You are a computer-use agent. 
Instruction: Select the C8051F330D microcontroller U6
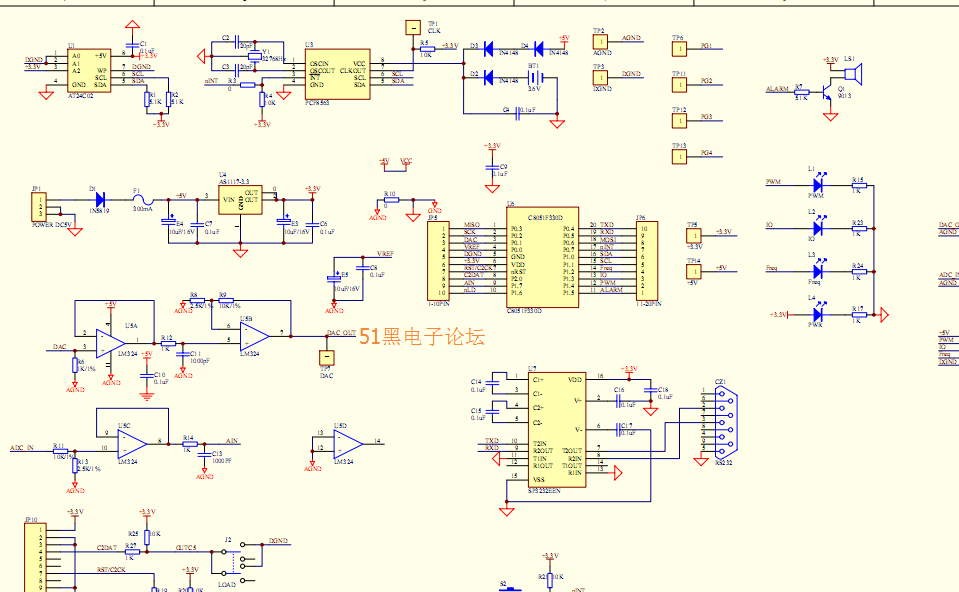(542, 257)
